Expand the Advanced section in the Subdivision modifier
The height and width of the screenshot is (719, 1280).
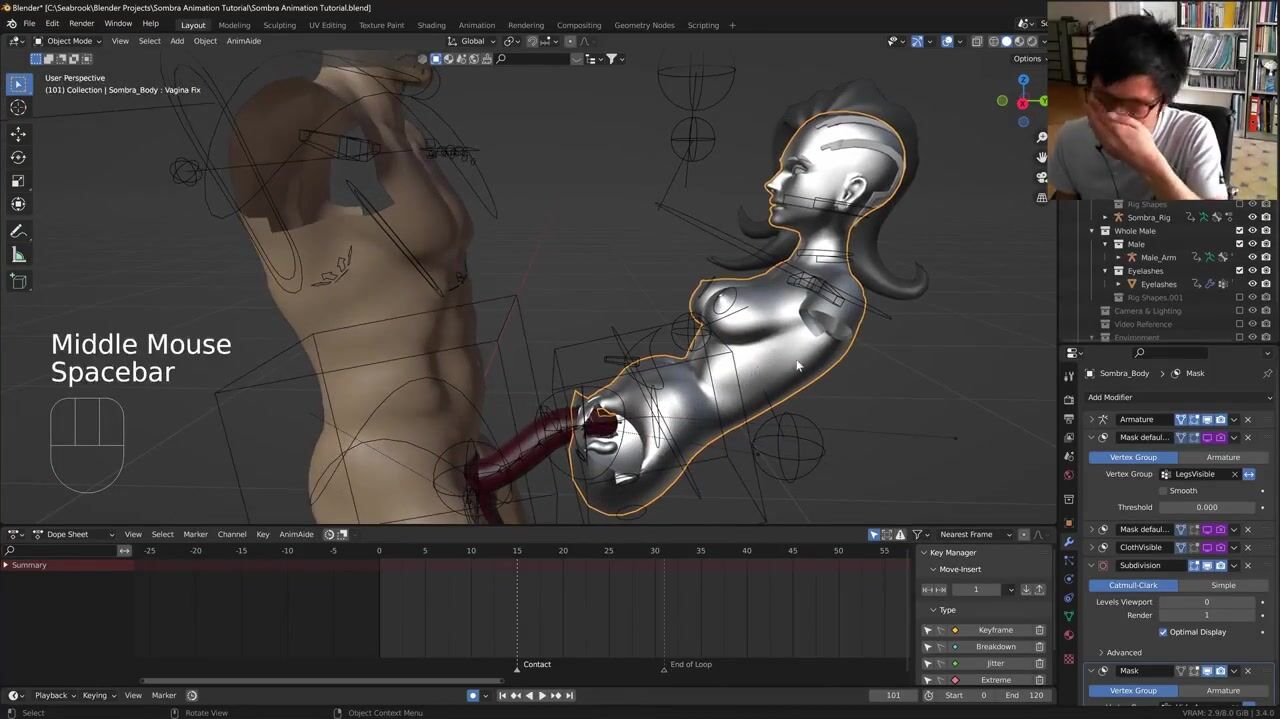click(1123, 652)
